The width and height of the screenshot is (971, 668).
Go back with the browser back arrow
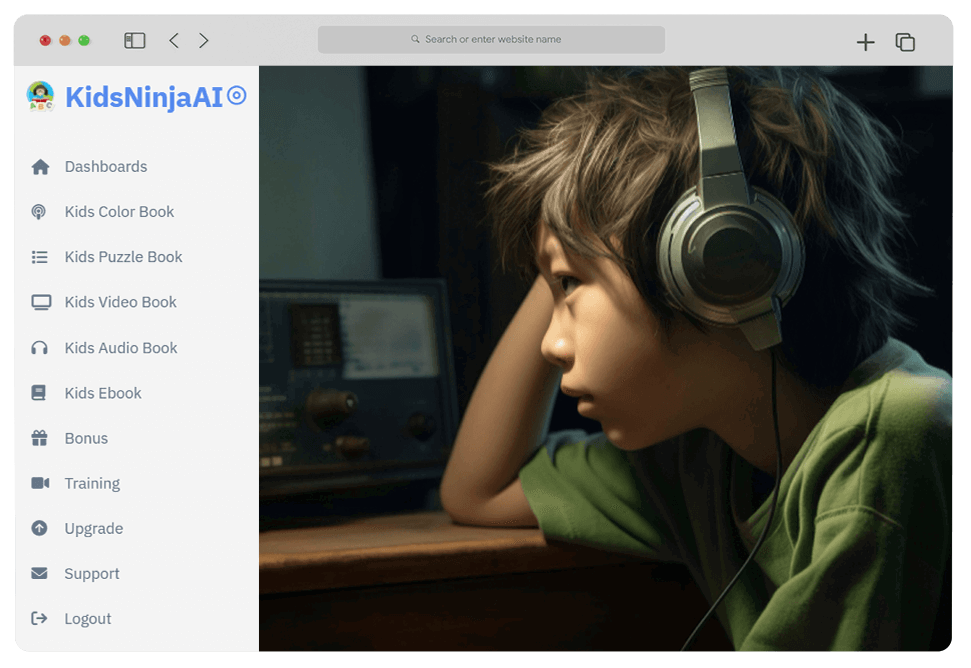174,41
